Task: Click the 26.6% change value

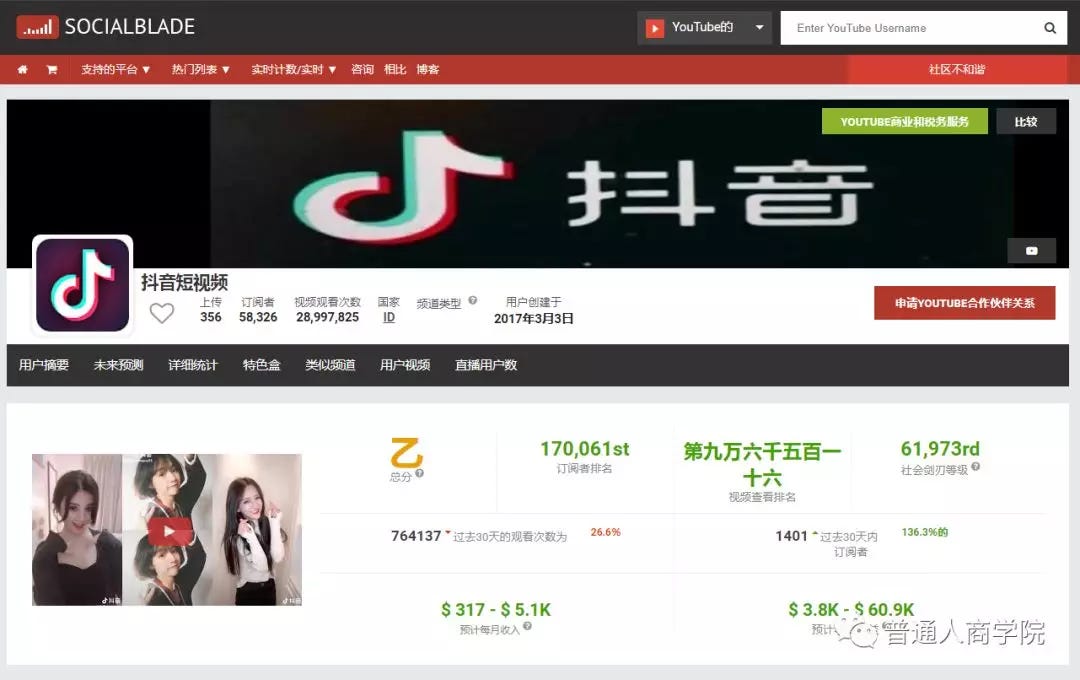Action: tap(605, 532)
